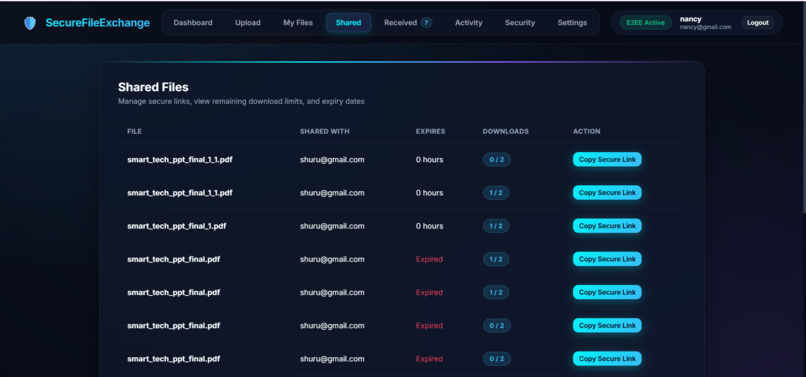This screenshot has width=806, height=377.
Task: Go to the Upload tab
Action: 248,23
